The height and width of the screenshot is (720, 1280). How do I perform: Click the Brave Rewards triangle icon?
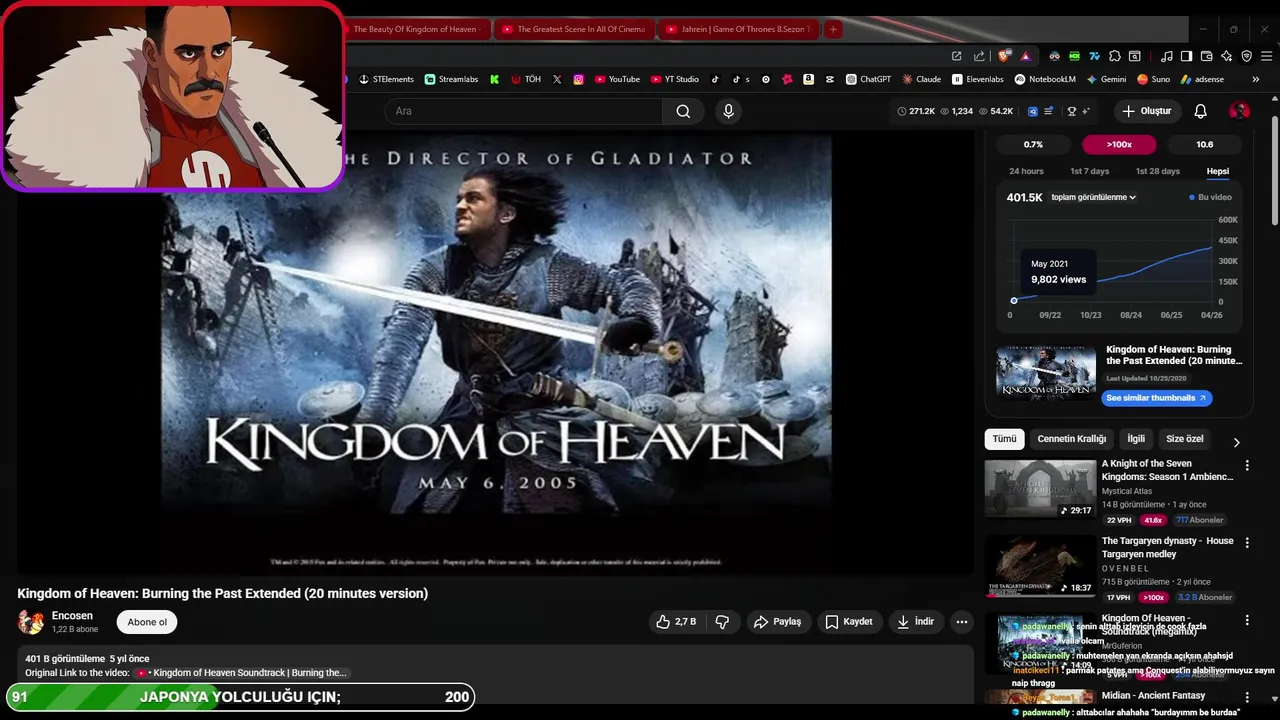[x=1026, y=56]
